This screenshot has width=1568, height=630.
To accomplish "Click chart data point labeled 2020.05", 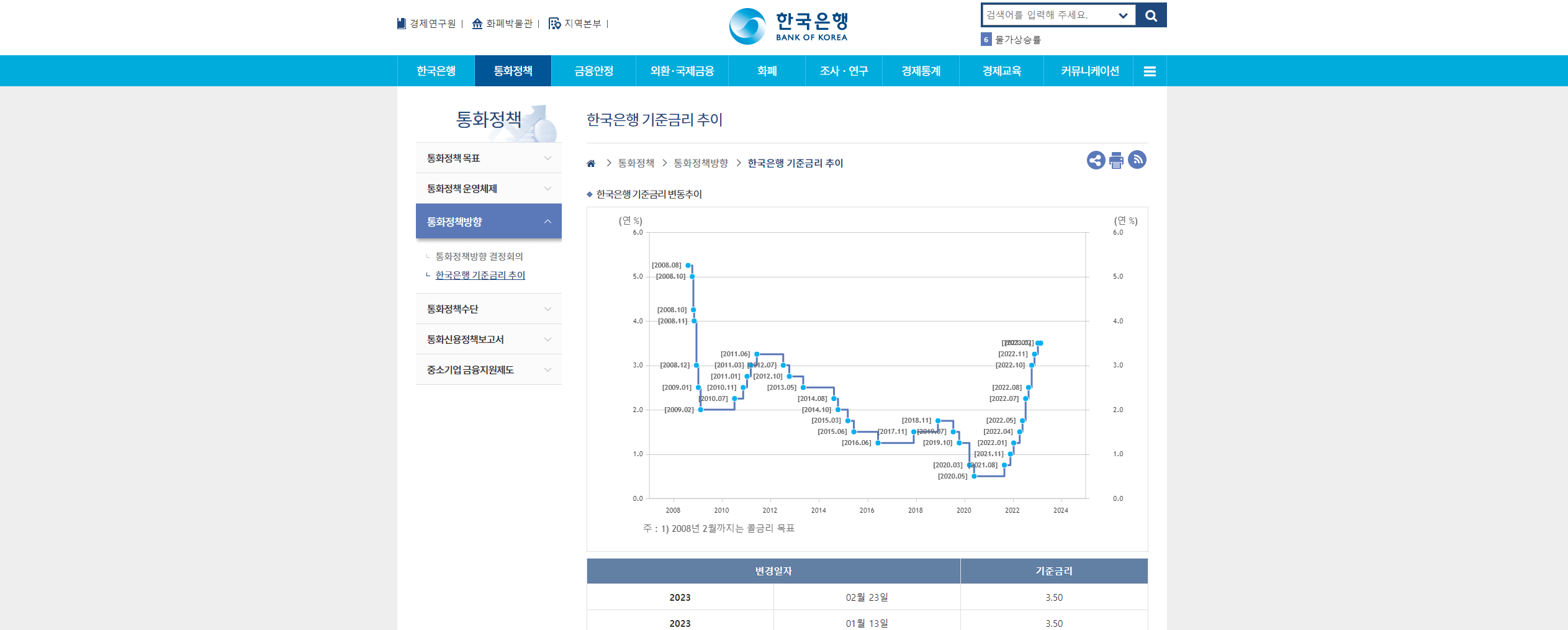I will (x=974, y=477).
